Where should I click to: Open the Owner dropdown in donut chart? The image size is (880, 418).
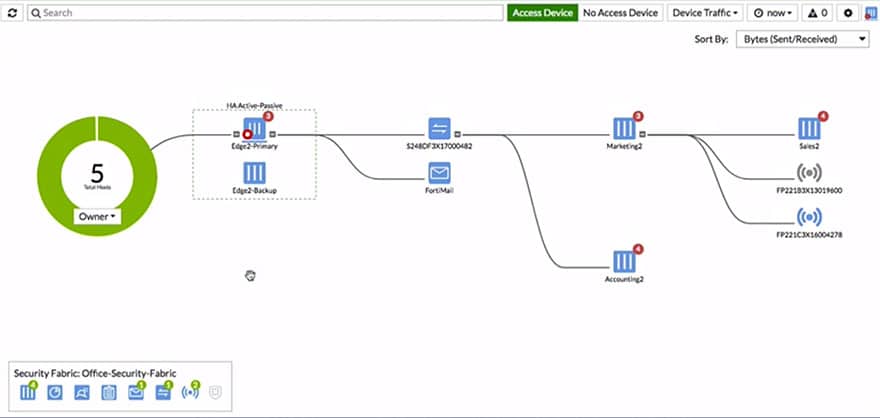[97, 216]
